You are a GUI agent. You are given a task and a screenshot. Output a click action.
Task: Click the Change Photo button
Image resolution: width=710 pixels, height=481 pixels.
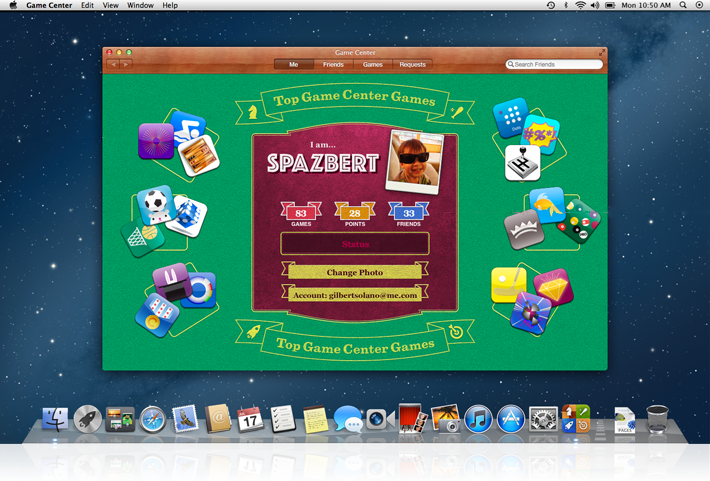(355, 272)
